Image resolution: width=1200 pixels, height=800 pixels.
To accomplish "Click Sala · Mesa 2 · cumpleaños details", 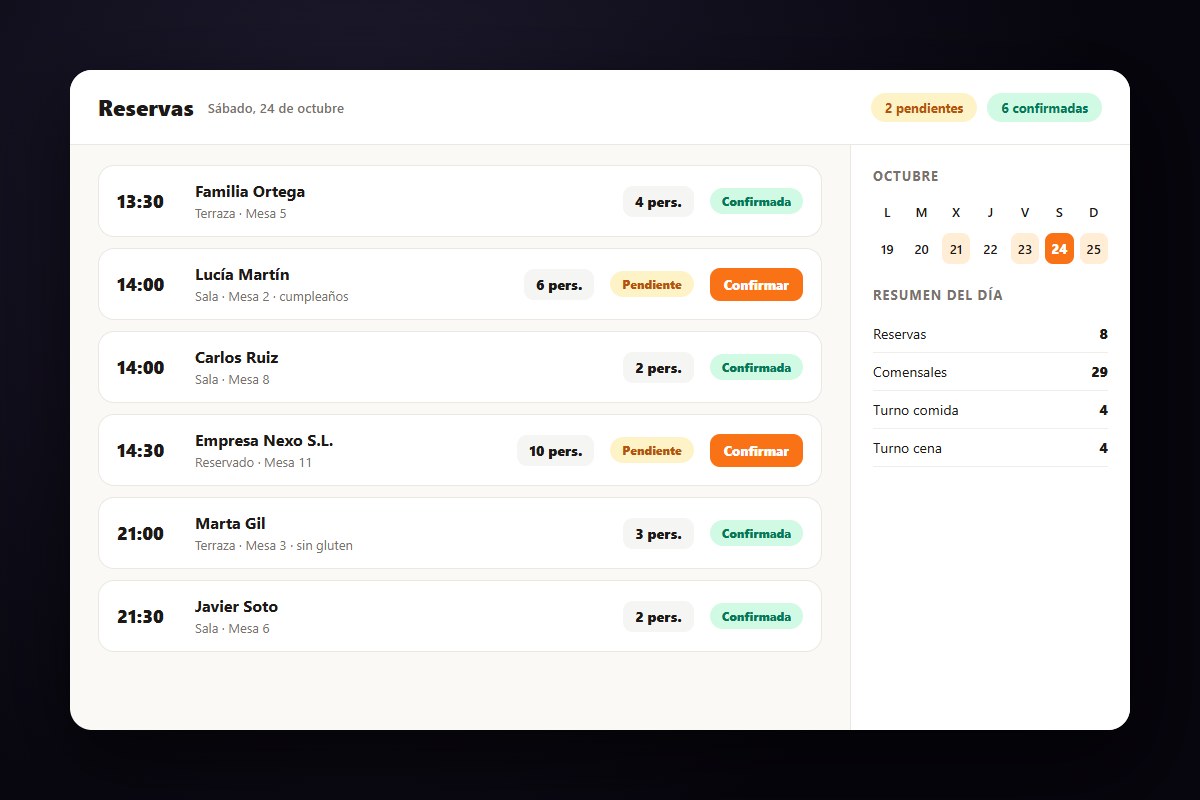I will pyautogui.click(x=272, y=297).
